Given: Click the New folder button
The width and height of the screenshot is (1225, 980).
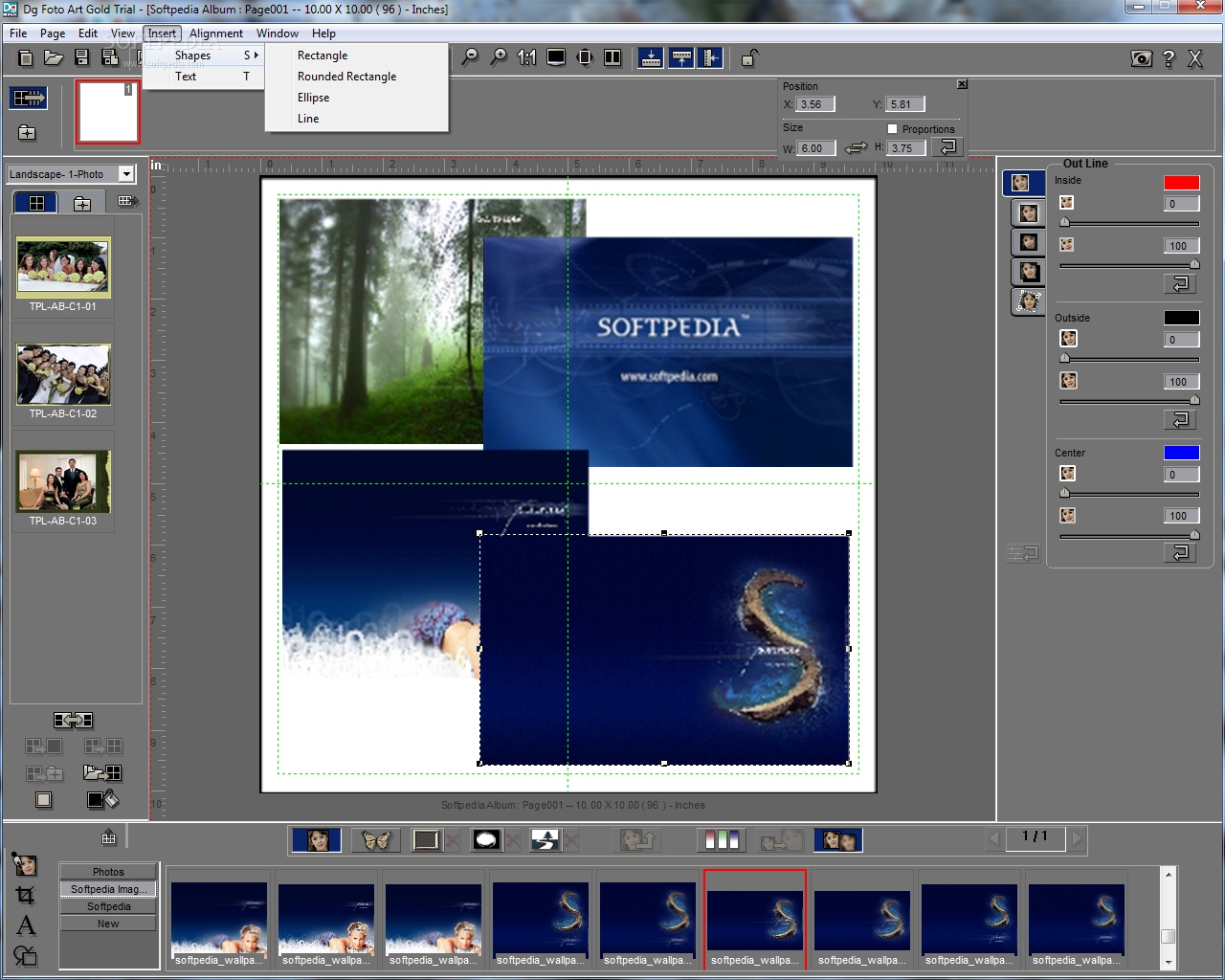Looking at the screenshot, I should pos(108,924).
